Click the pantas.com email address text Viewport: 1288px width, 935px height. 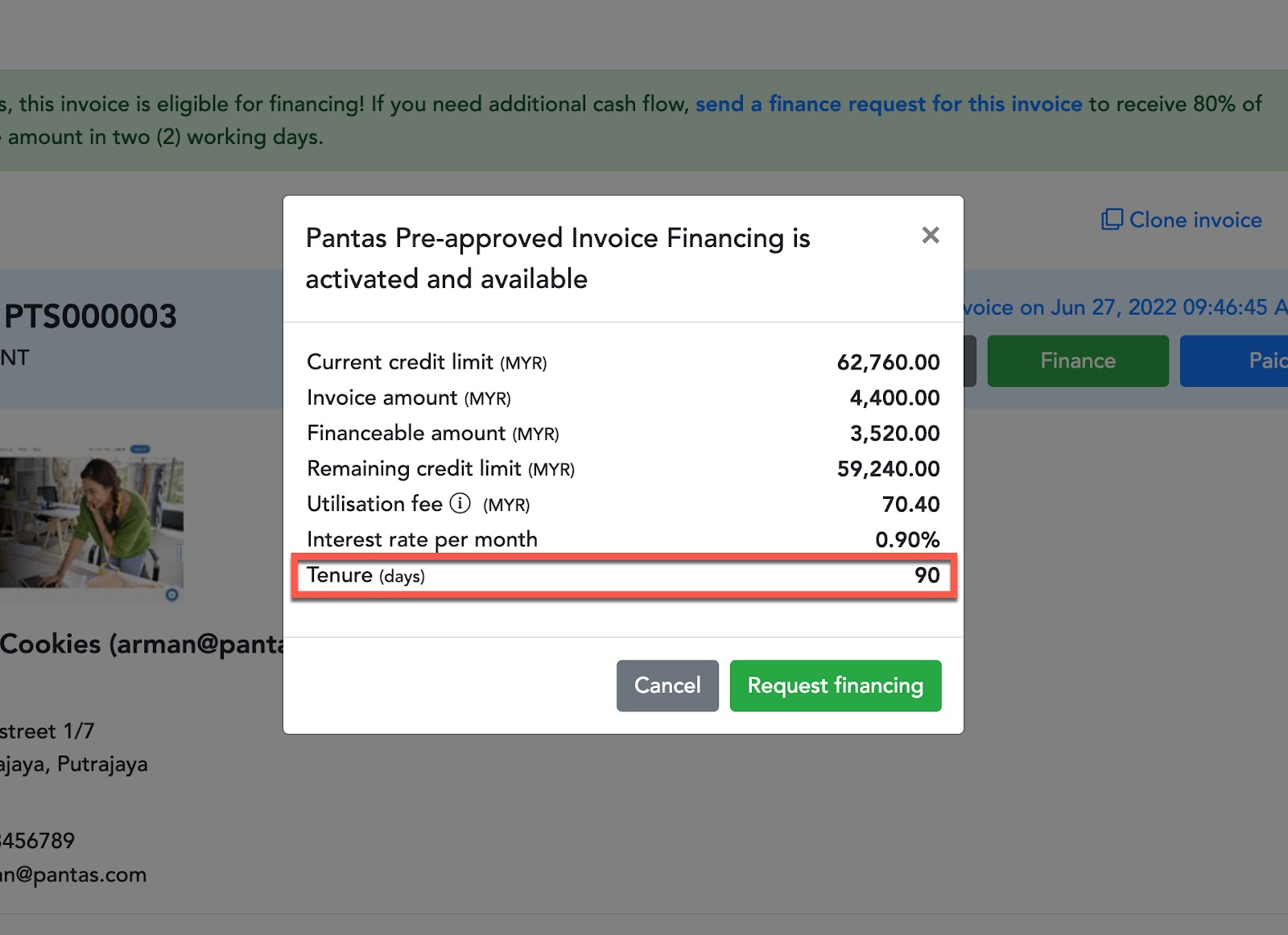coord(73,875)
